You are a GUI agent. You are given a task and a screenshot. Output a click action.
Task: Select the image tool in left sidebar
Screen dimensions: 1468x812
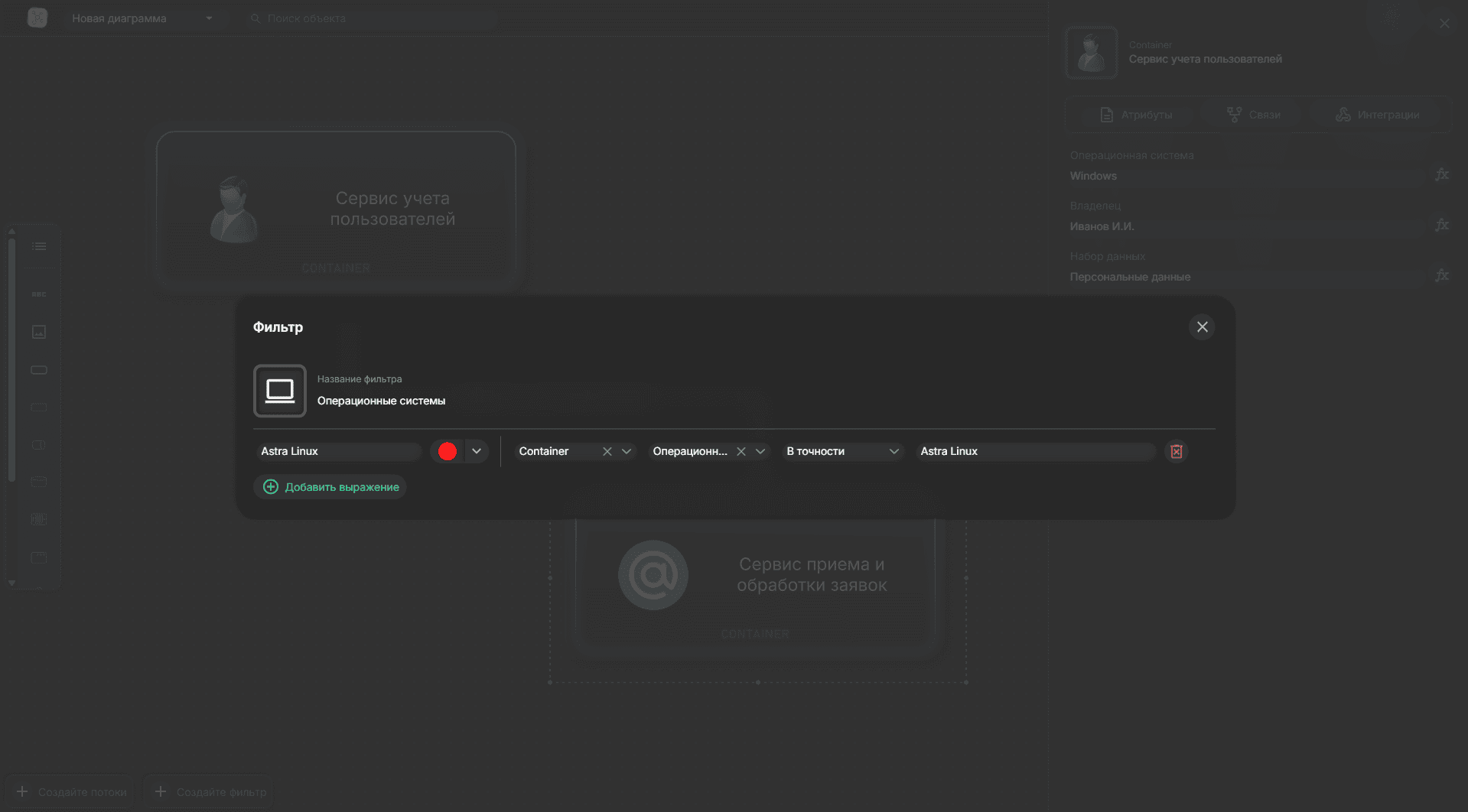pyautogui.click(x=39, y=332)
